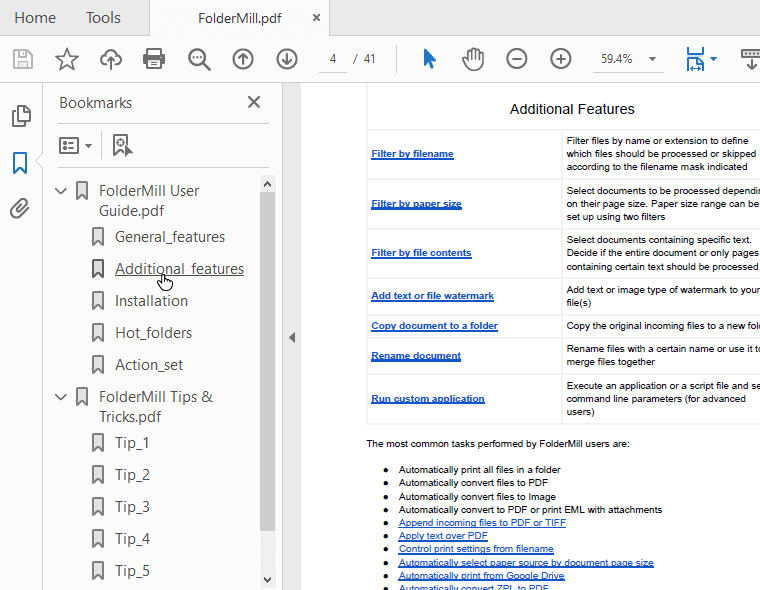Jump to Tip_4 bookmark
Screen dimensions: 760x590
click(132, 539)
